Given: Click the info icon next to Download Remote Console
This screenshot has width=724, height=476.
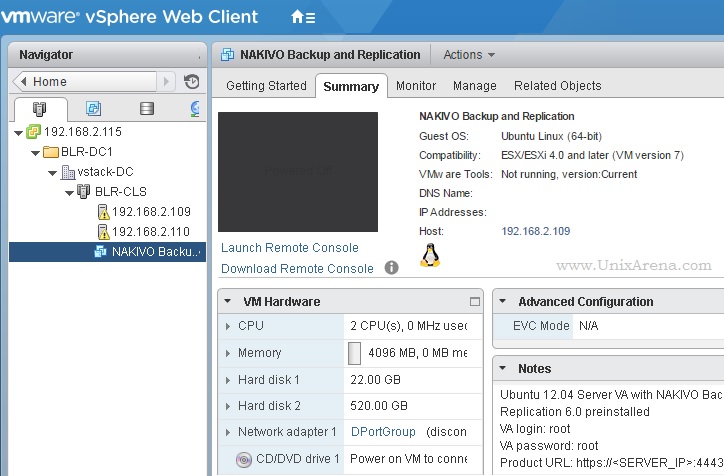Looking at the screenshot, I should (x=392, y=268).
